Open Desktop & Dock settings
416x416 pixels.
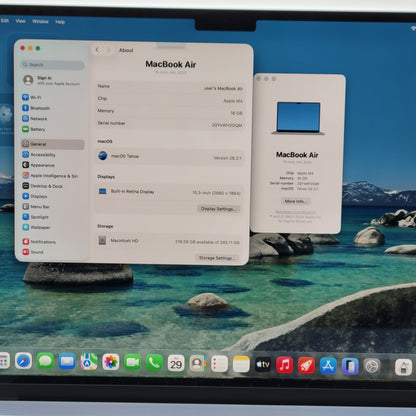[53, 186]
